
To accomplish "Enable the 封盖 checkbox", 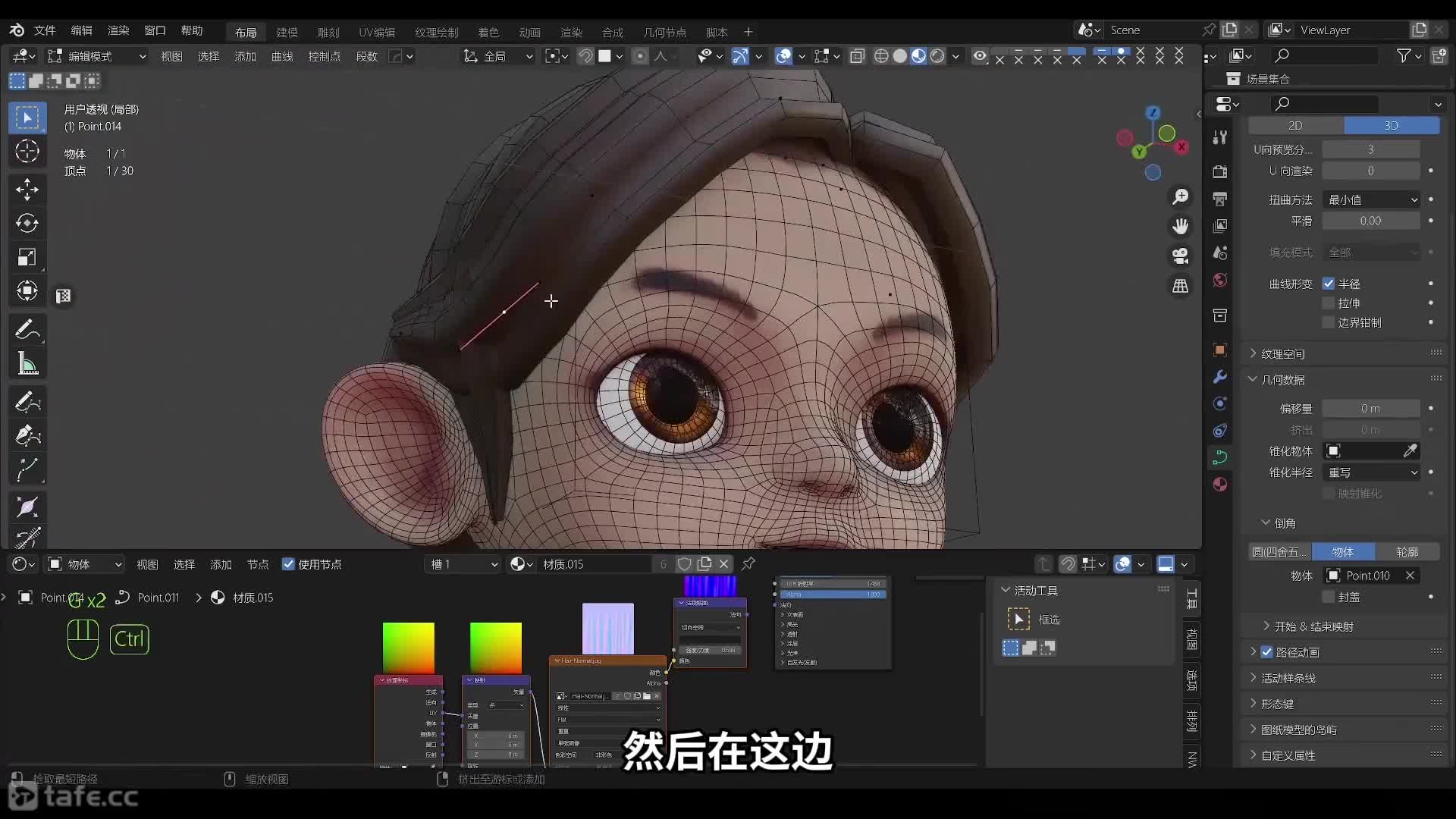I will [x=1329, y=597].
